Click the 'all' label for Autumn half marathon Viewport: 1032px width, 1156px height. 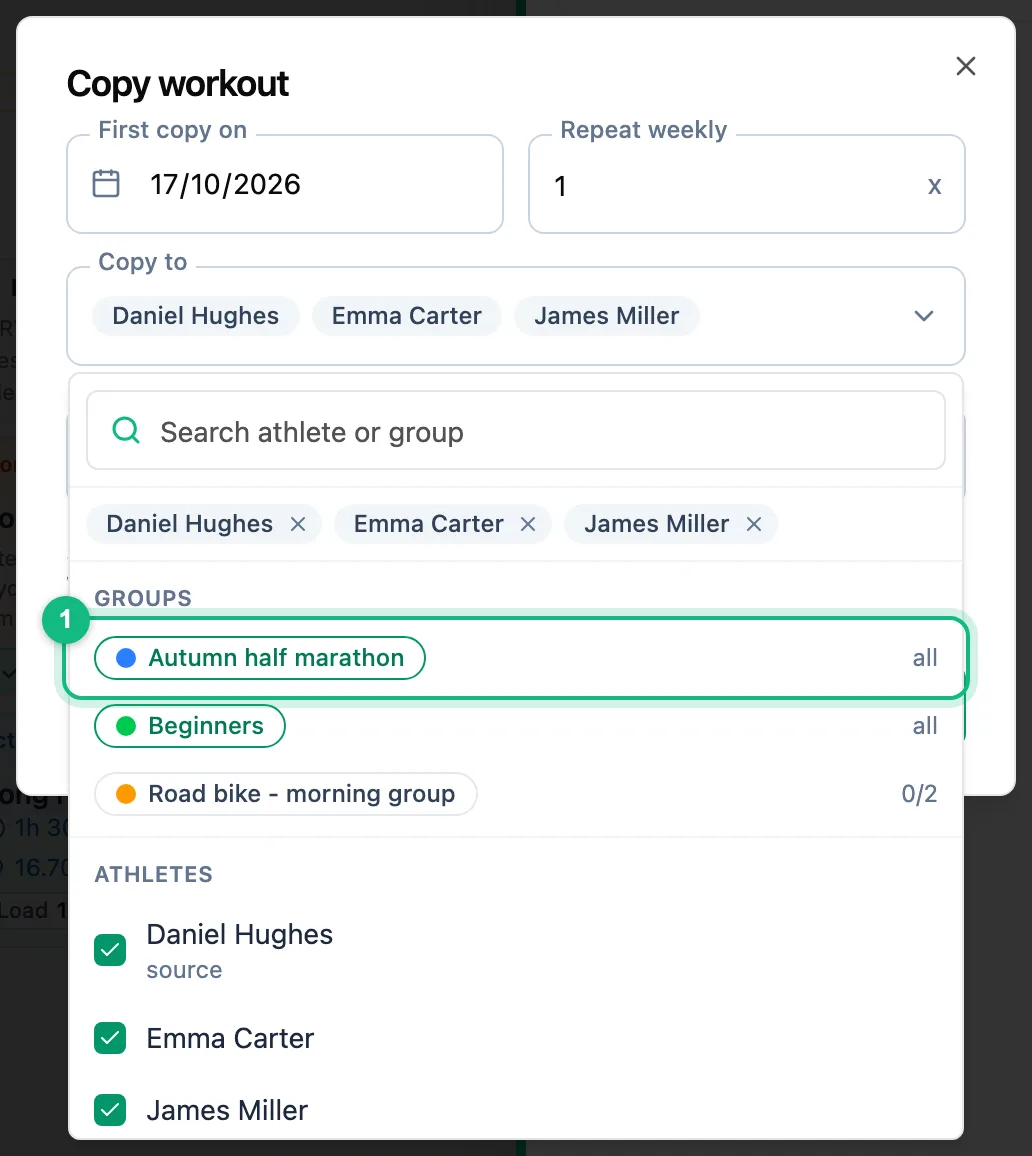[x=924, y=658]
